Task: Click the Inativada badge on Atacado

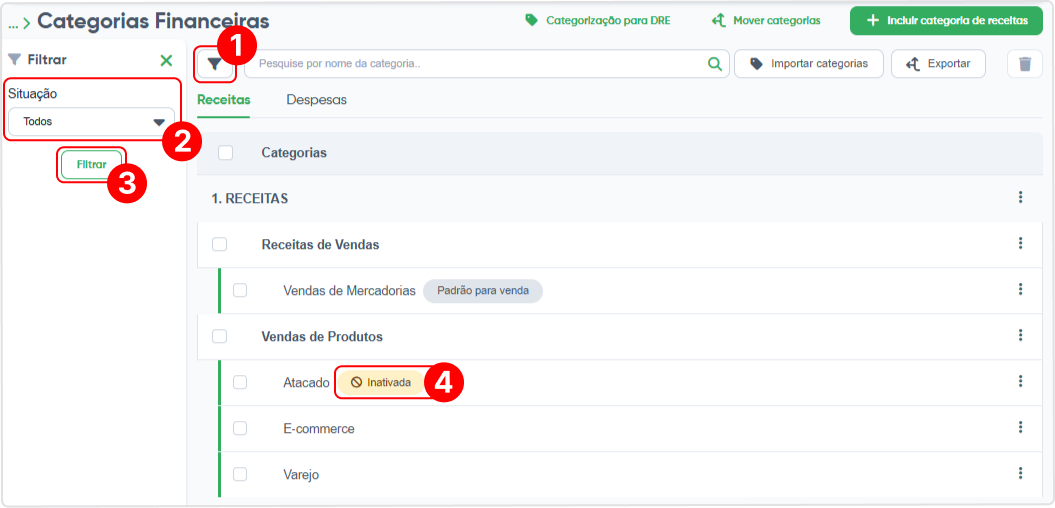Action: (380, 382)
